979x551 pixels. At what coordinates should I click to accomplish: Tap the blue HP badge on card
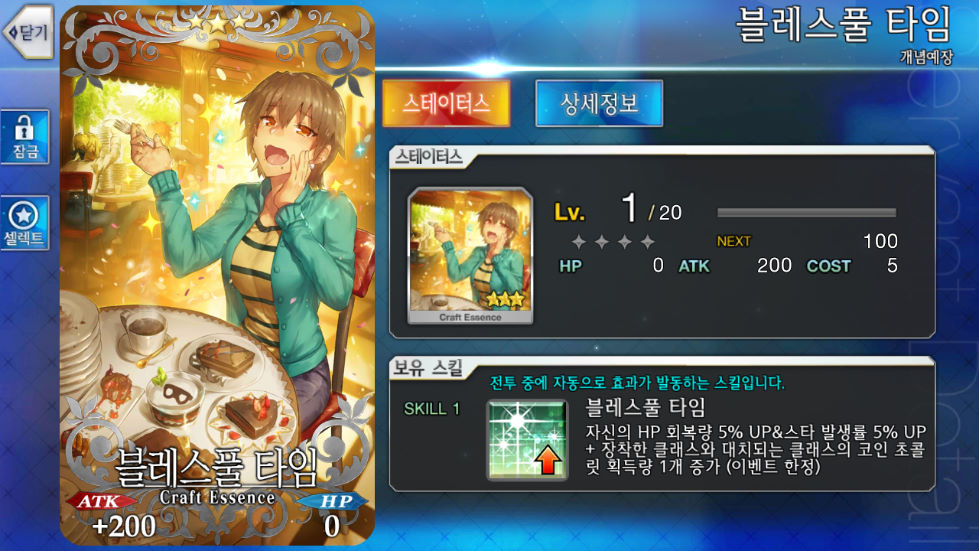coord(333,501)
